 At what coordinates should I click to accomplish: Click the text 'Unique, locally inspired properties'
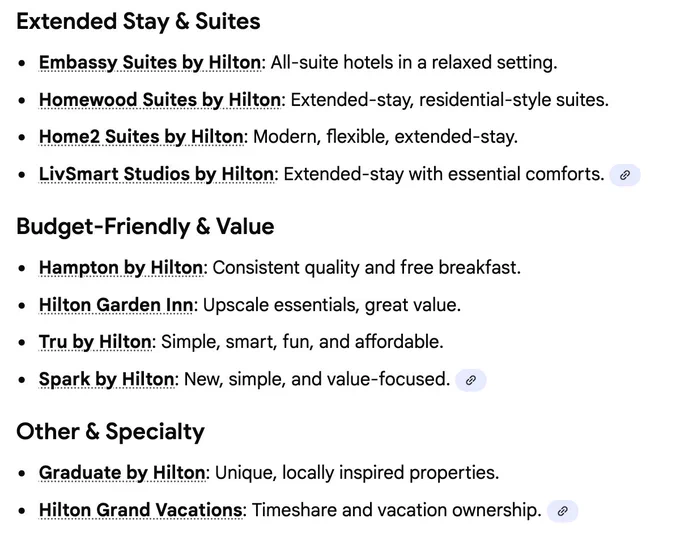point(354,473)
